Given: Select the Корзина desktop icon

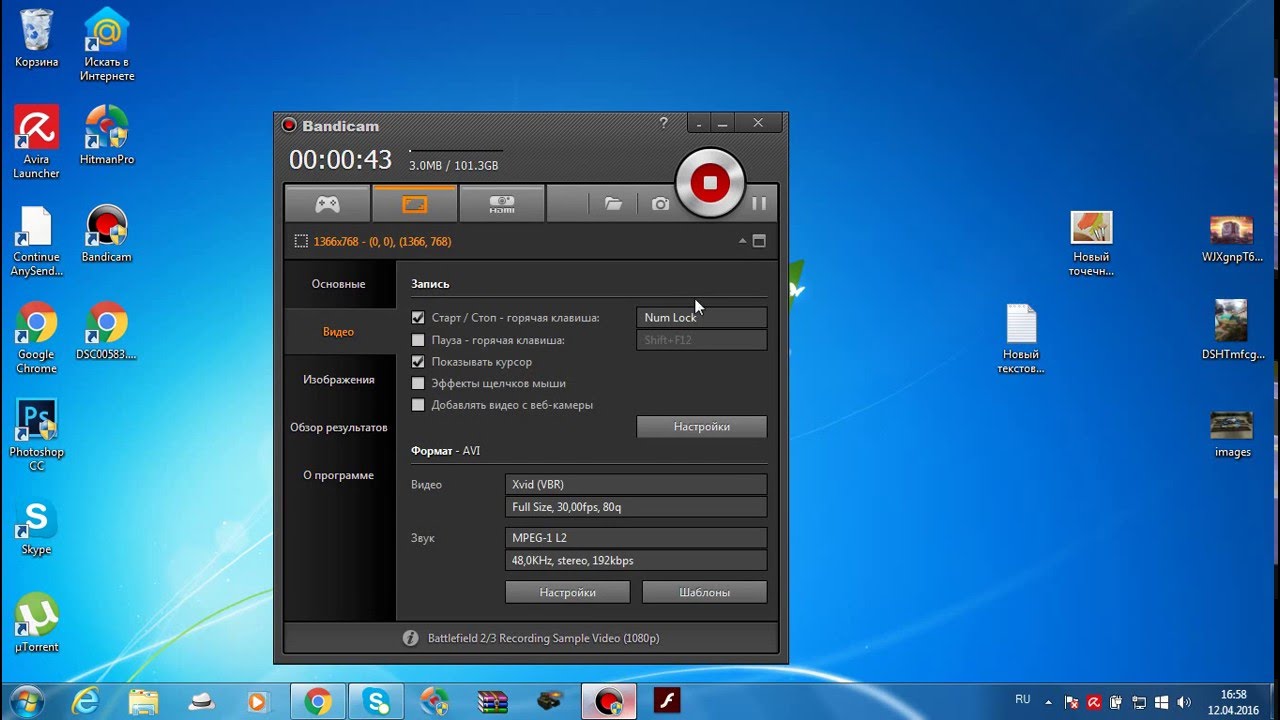Looking at the screenshot, I should point(37,38).
